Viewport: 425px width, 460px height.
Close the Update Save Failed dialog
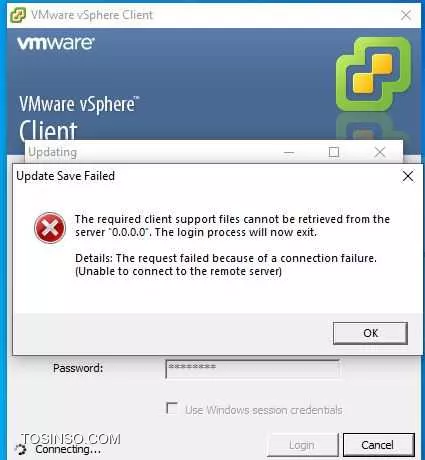[408, 176]
